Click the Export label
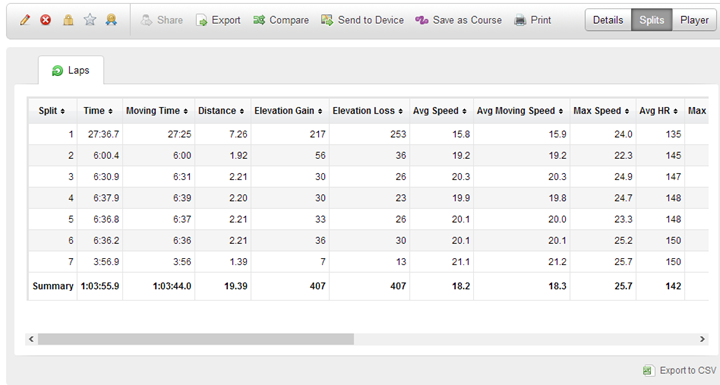The height and width of the screenshot is (385, 720). pos(226,20)
